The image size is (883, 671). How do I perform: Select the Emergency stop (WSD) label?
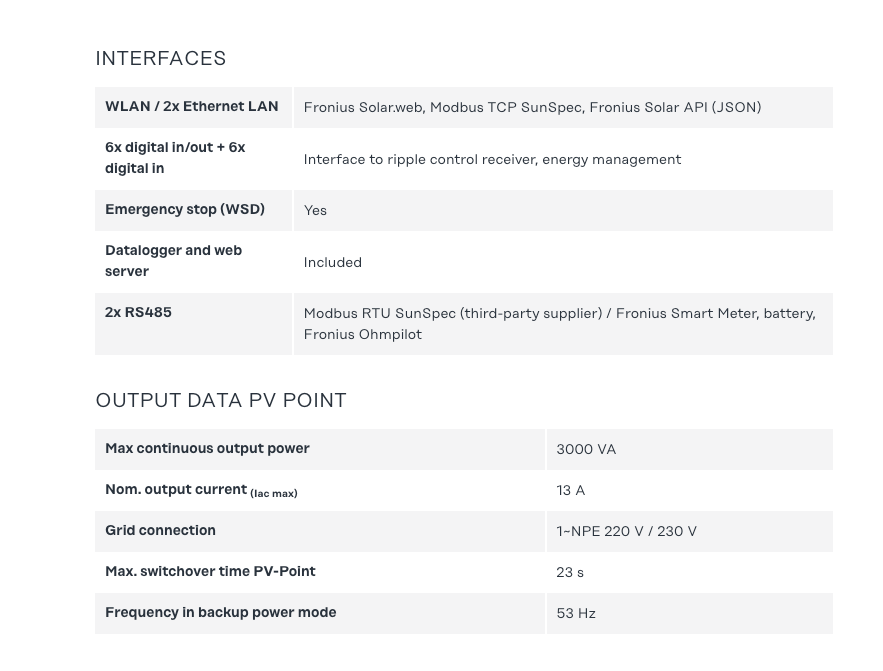(185, 209)
